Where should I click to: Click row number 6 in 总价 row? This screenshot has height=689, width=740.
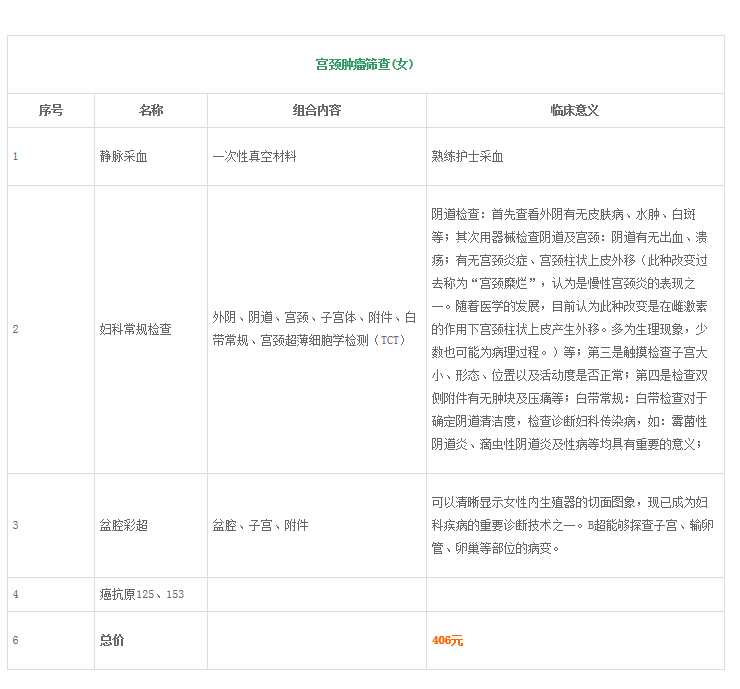point(16,640)
